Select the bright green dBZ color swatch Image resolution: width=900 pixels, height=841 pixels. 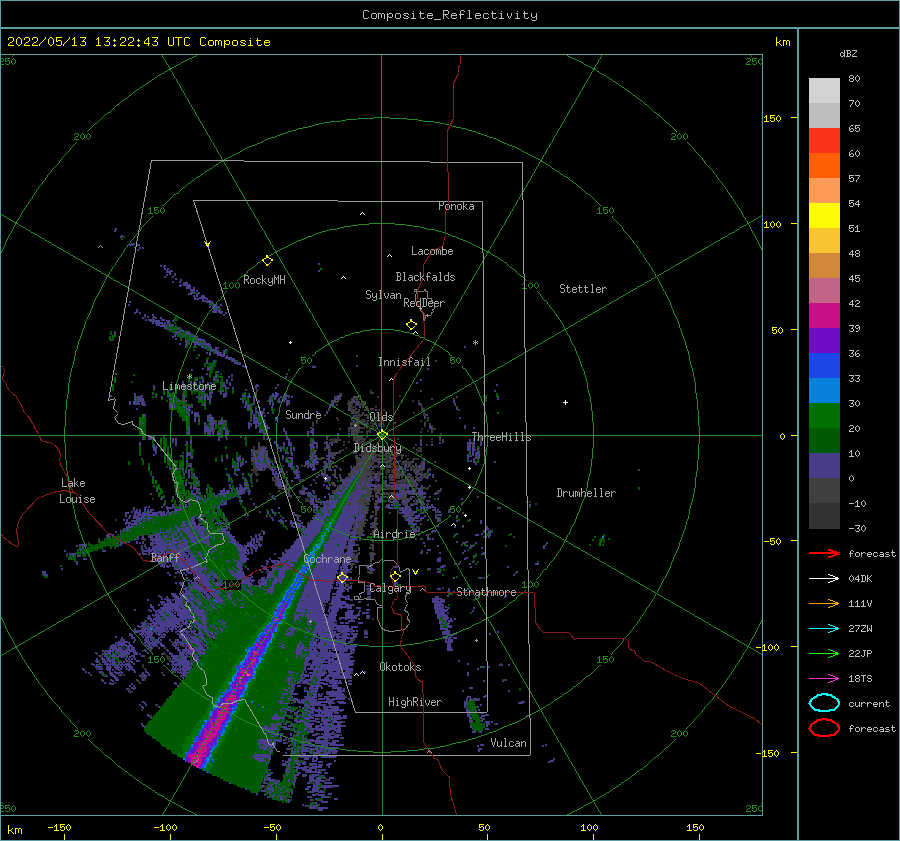click(x=824, y=416)
